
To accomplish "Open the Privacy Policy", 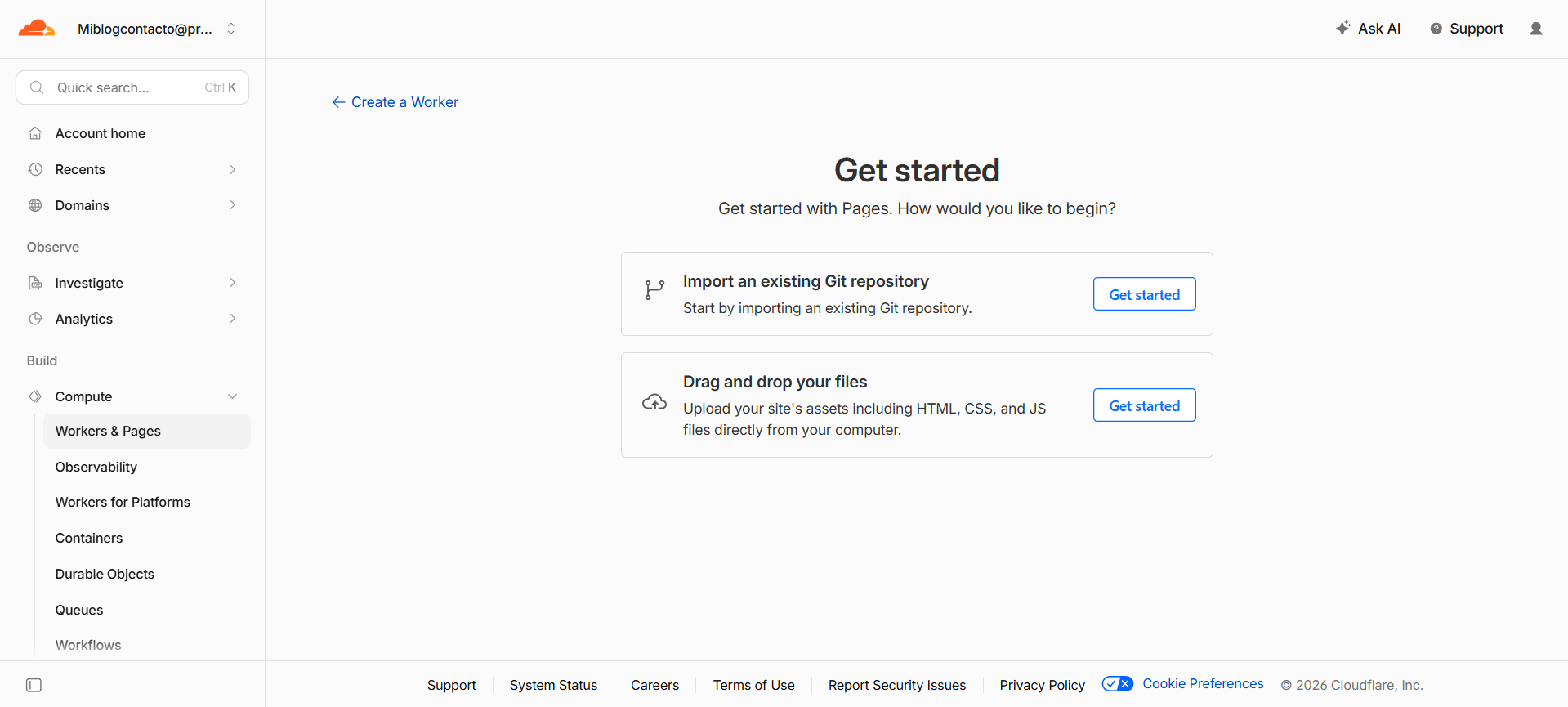I will tap(1043, 685).
